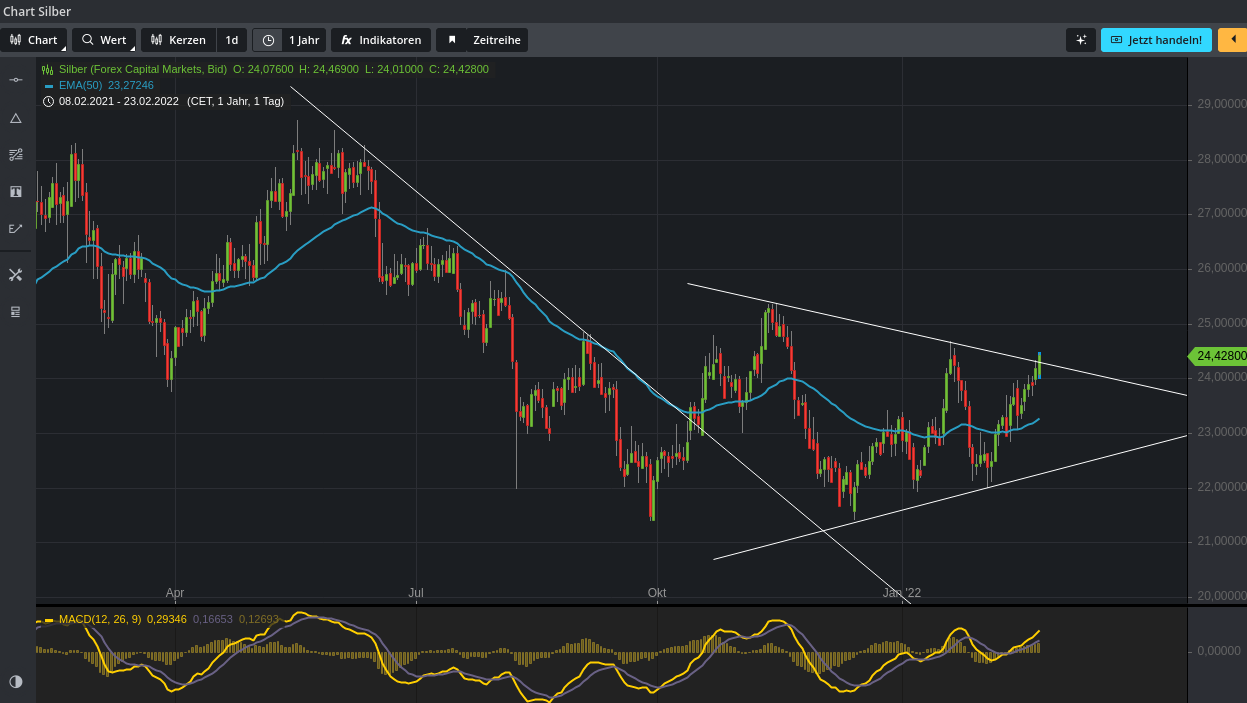
Task: Toggle the clock time range button
Action: click(267, 40)
